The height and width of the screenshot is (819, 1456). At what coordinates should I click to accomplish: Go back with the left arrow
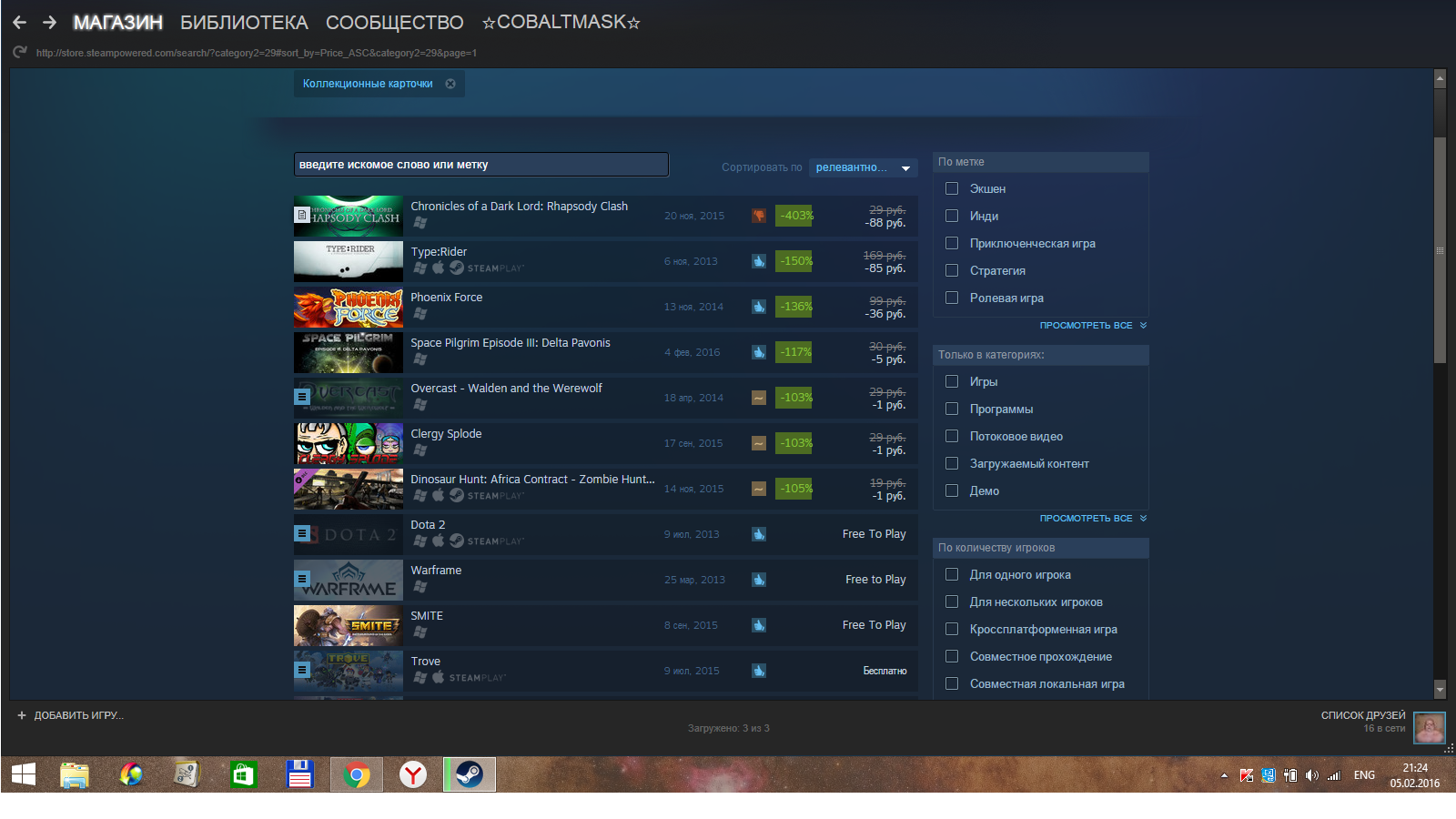19,22
